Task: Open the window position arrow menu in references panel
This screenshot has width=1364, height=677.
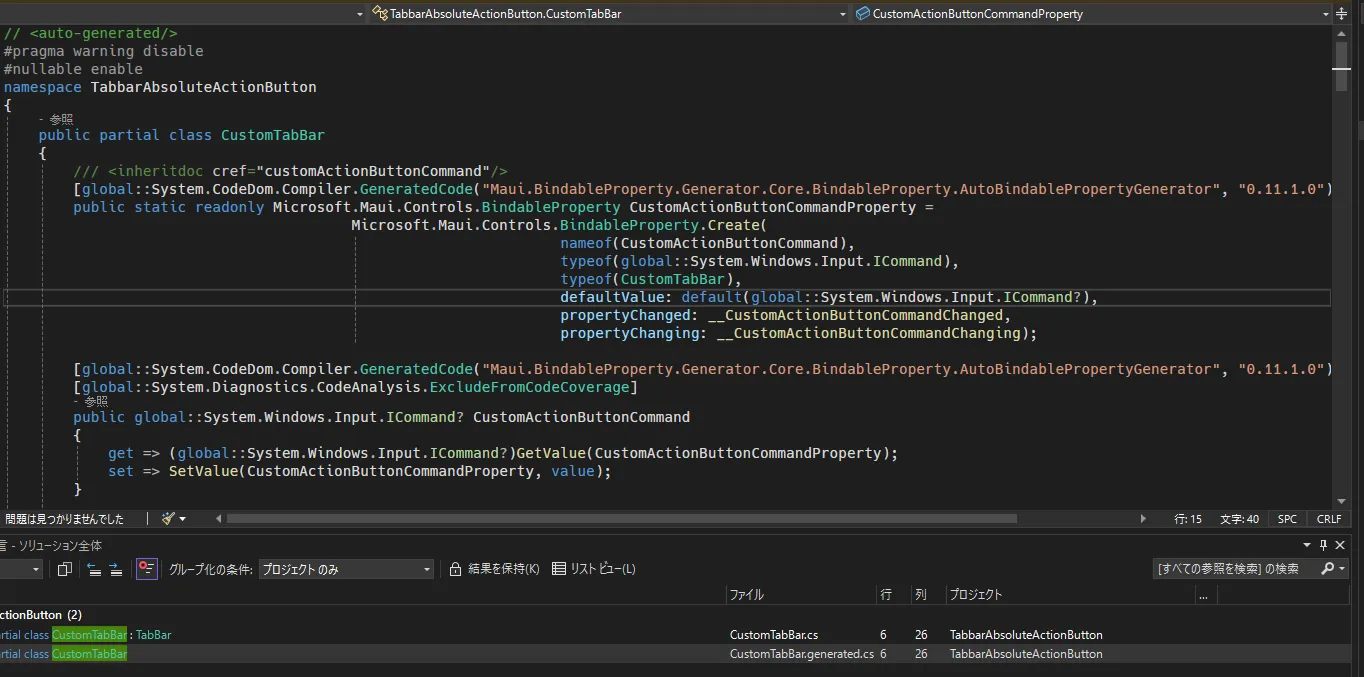Action: coord(1306,546)
